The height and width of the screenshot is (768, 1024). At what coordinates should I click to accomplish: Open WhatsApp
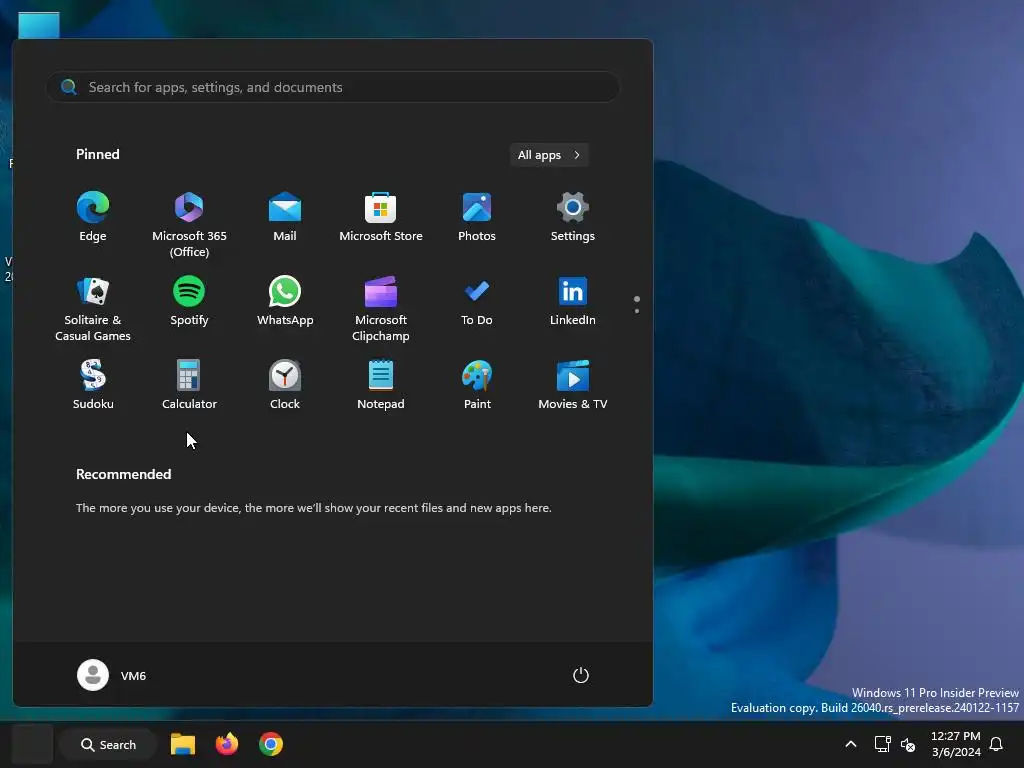[285, 301]
